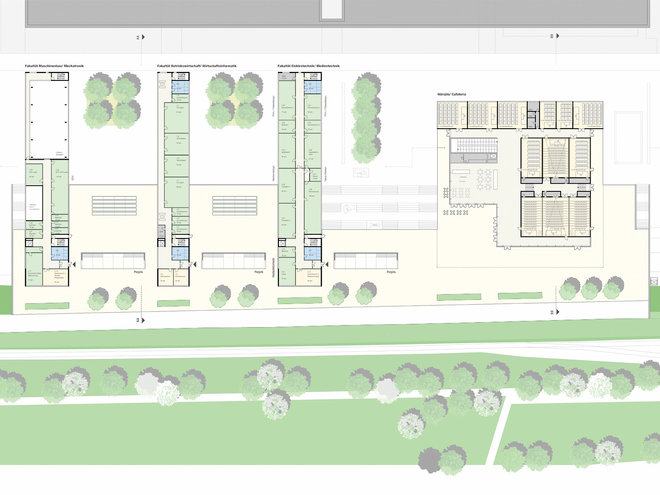Click the bottom-right section cut arrow marker

pyautogui.click(x=551, y=311)
